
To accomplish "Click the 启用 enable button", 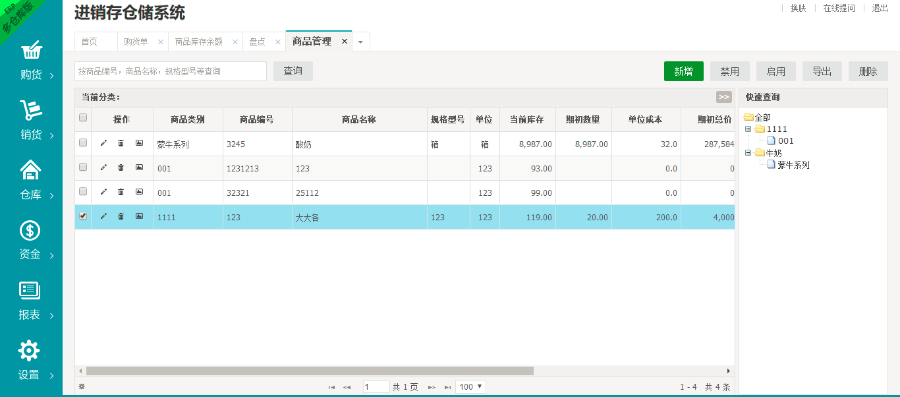I will (776, 71).
